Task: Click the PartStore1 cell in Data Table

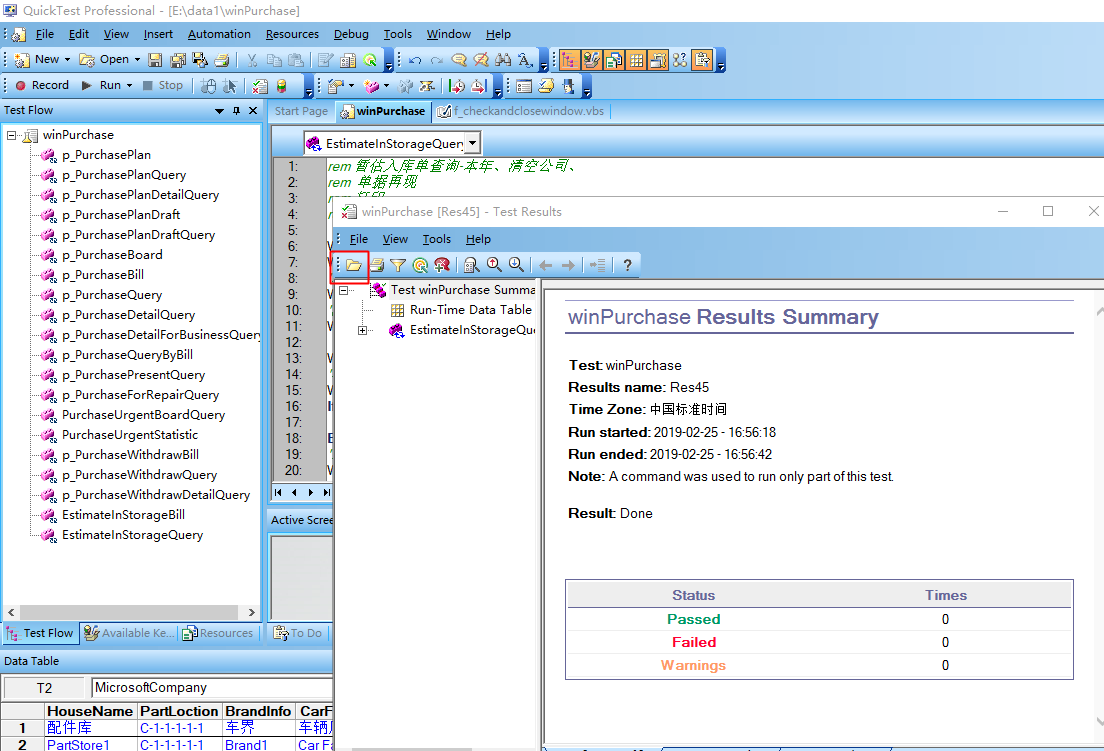Action: 92,745
